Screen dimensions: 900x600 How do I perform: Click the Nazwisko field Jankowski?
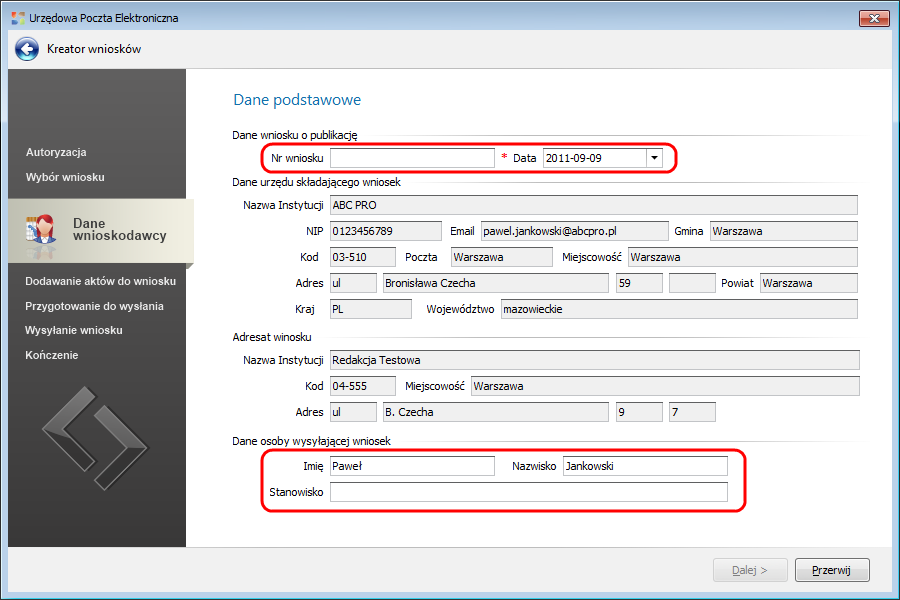645,466
